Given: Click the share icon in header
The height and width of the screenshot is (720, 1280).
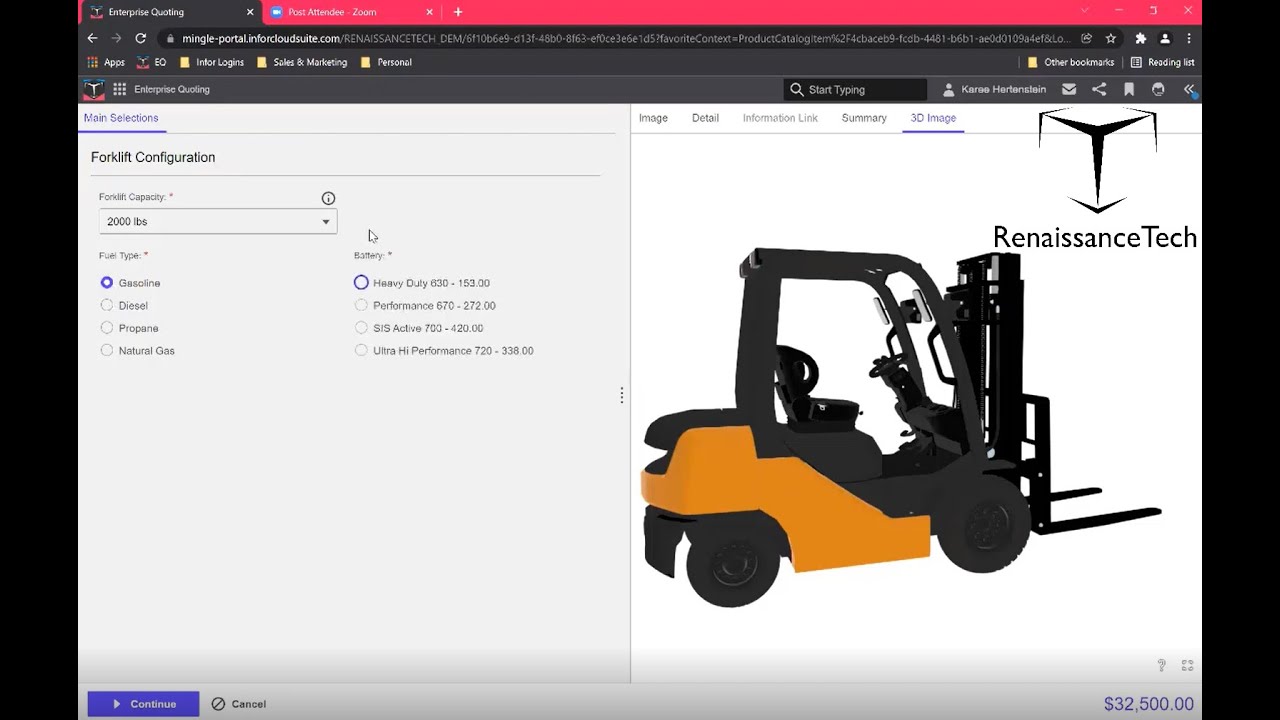Looking at the screenshot, I should click(1099, 89).
